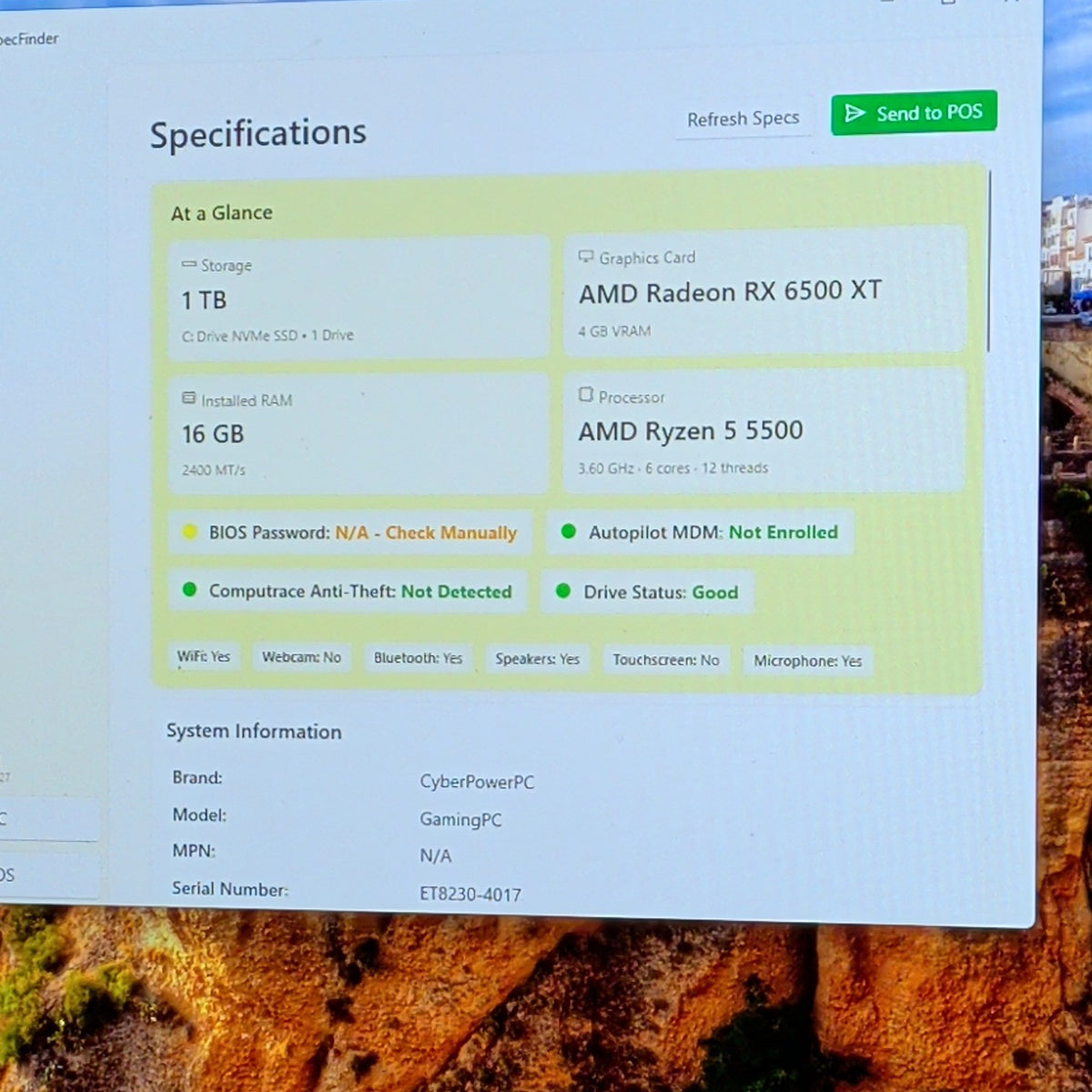Image resolution: width=1092 pixels, height=1092 pixels.
Task: Click the Serial Number: label
Action: click(230, 889)
